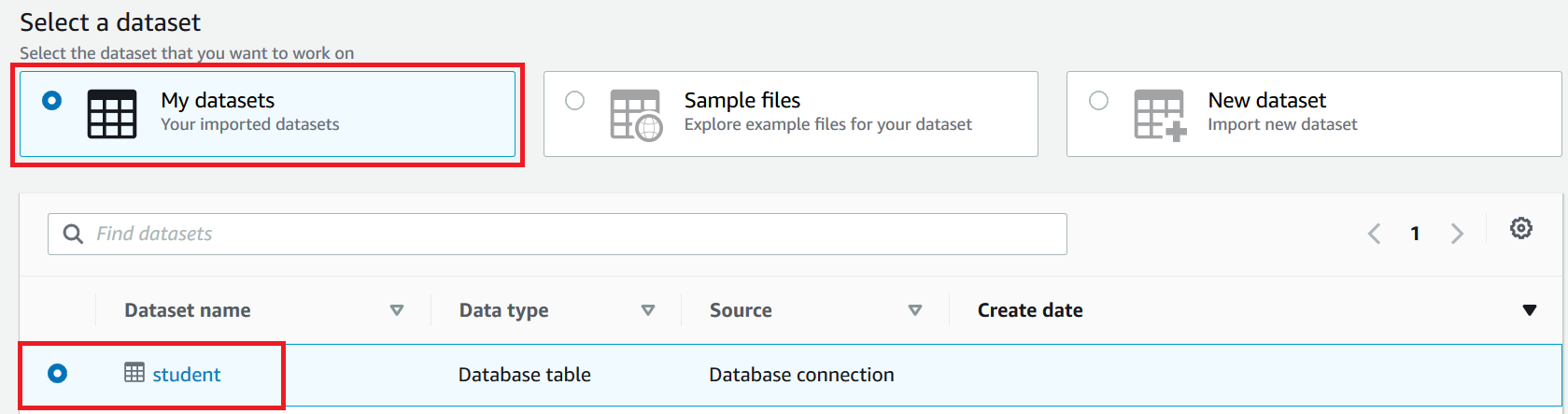This screenshot has height=414, width=1568.
Task: Go to previous page arrow
Action: pos(1374,234)
